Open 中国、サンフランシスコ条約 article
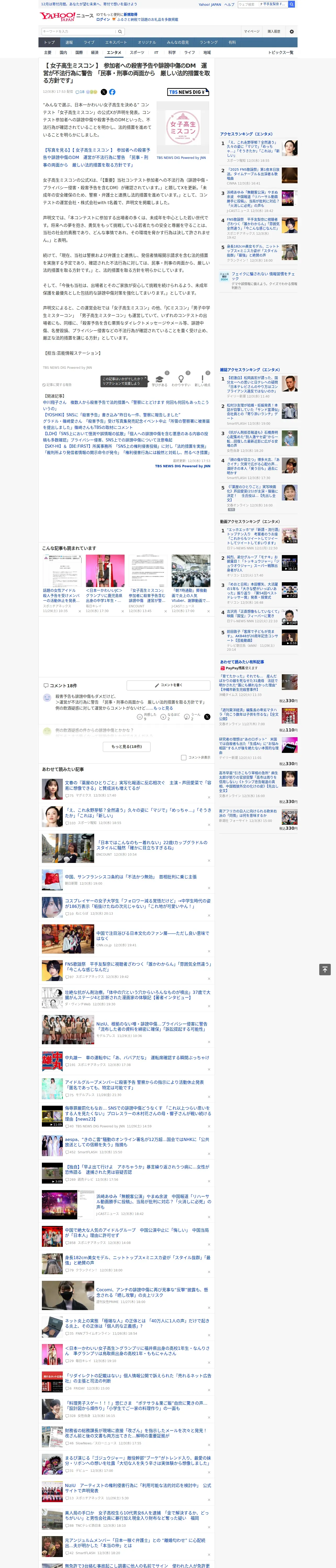The image size is (336, 1568). click(x=131, y=877)
